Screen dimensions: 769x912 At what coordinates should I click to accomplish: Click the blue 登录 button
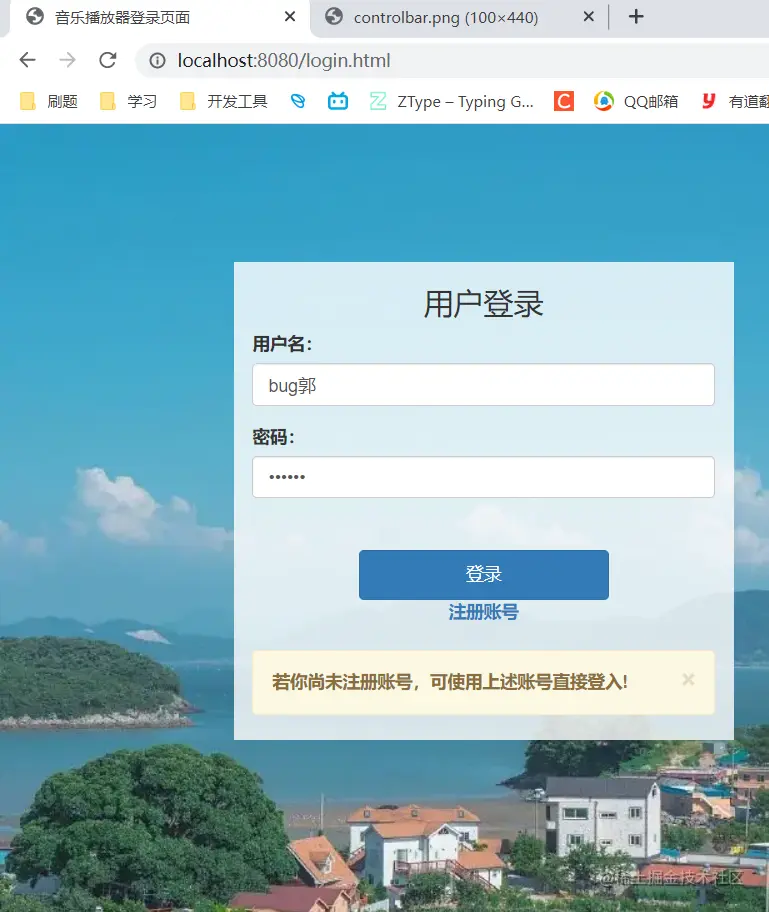(x=484, y=575)
